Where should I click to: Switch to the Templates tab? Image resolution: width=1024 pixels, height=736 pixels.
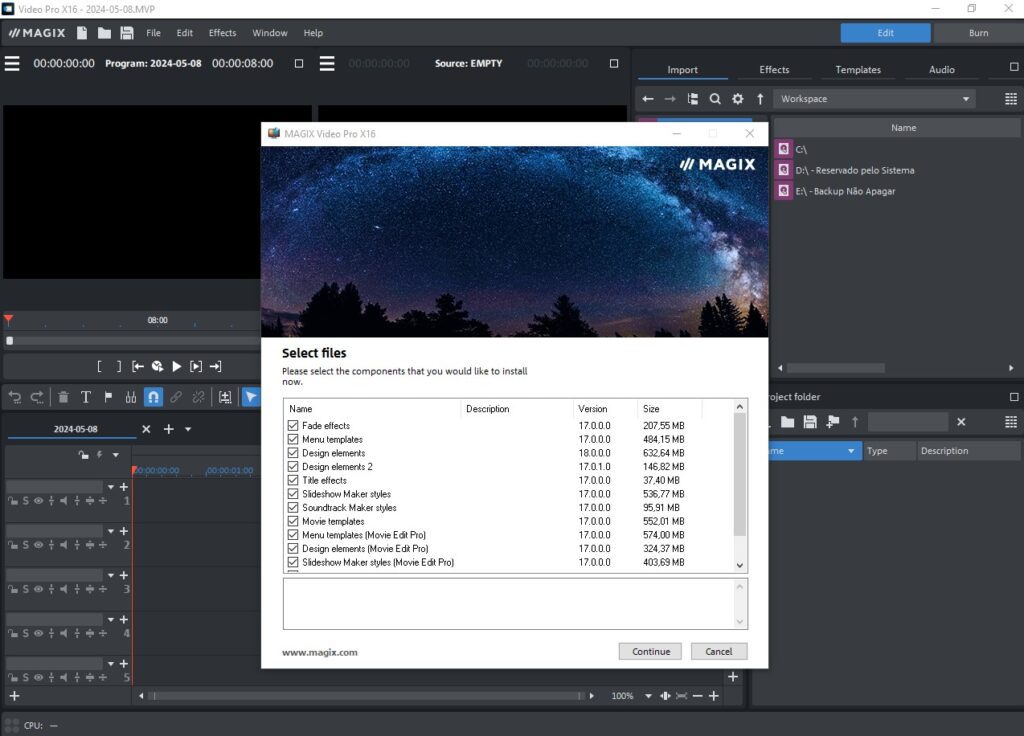[857, 69]
